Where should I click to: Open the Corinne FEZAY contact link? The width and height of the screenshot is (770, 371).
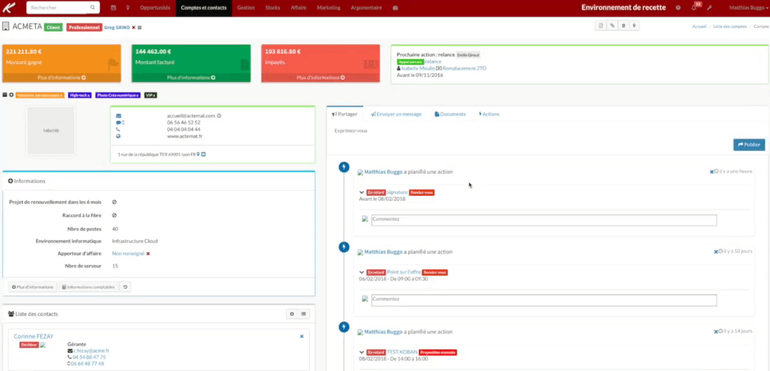[33, 336]
